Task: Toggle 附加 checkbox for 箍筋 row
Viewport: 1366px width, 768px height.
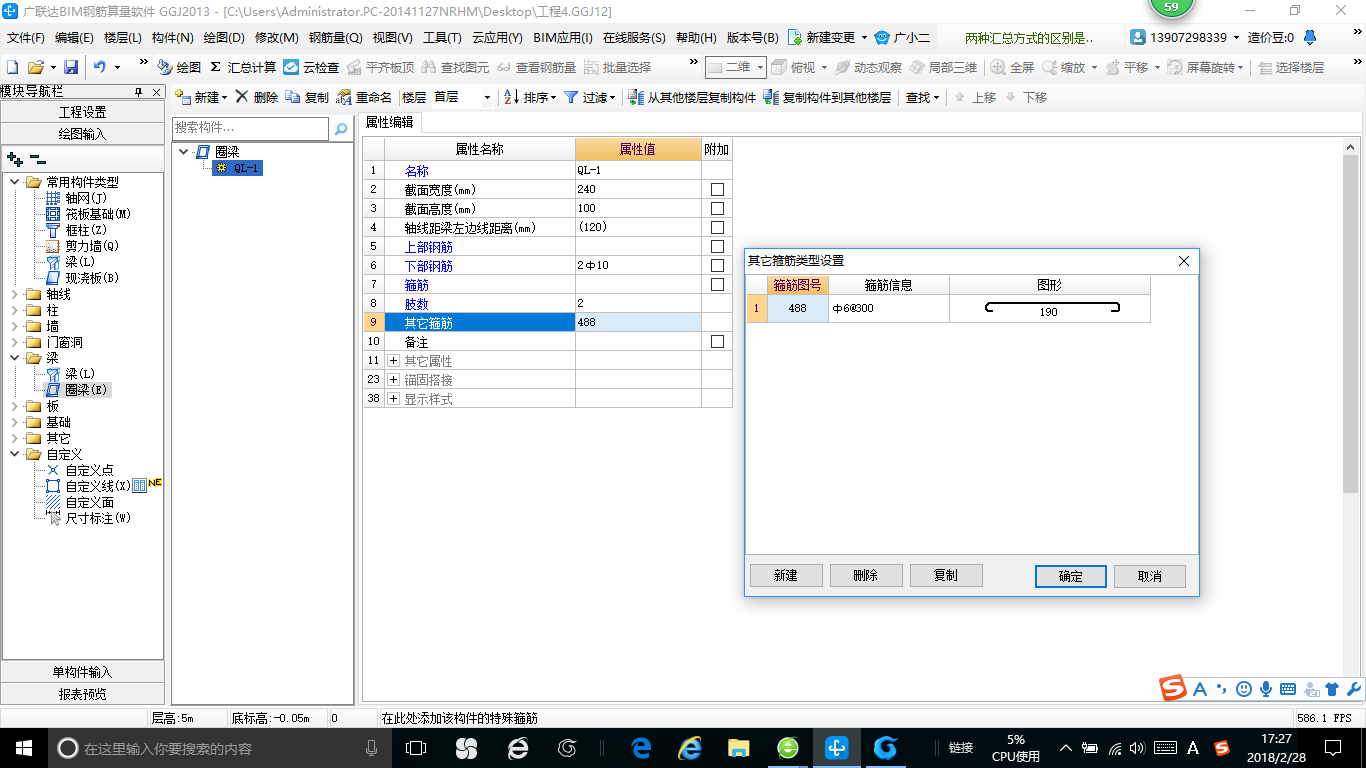Action: coord(717,284)
